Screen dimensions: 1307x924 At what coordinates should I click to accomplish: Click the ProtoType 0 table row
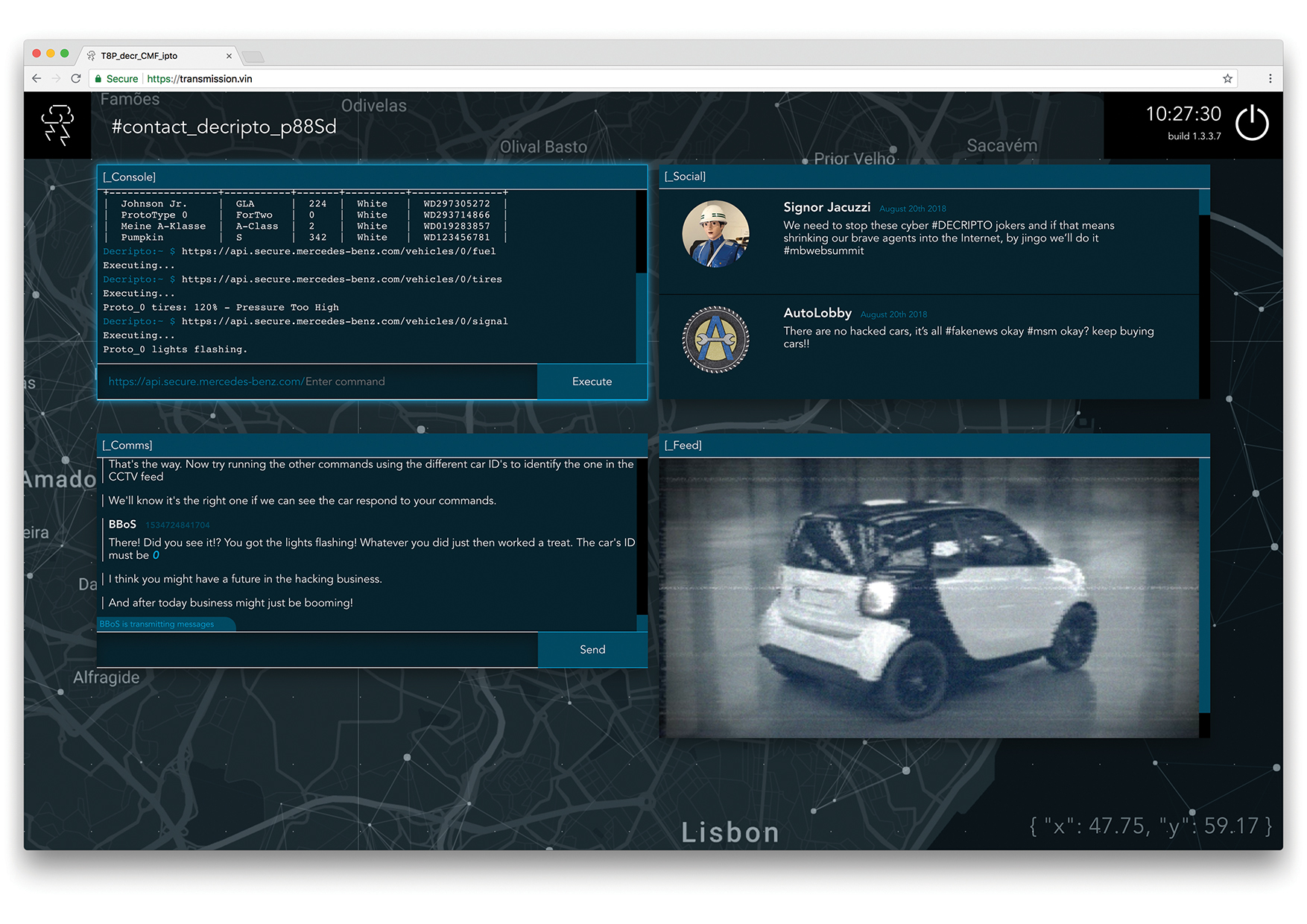tap(306, 215)
